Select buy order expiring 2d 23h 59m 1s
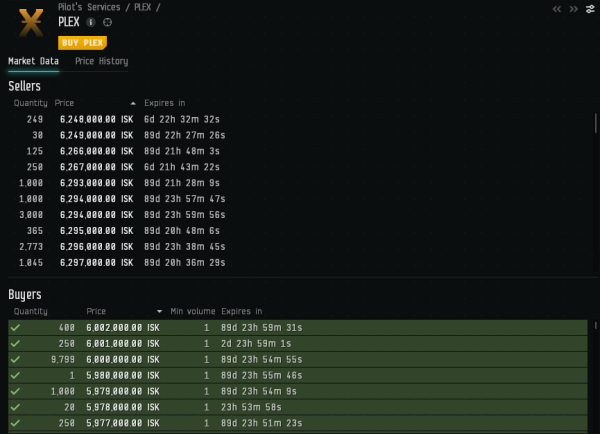Viewport: 600px width, 434px height. [298, 344]
